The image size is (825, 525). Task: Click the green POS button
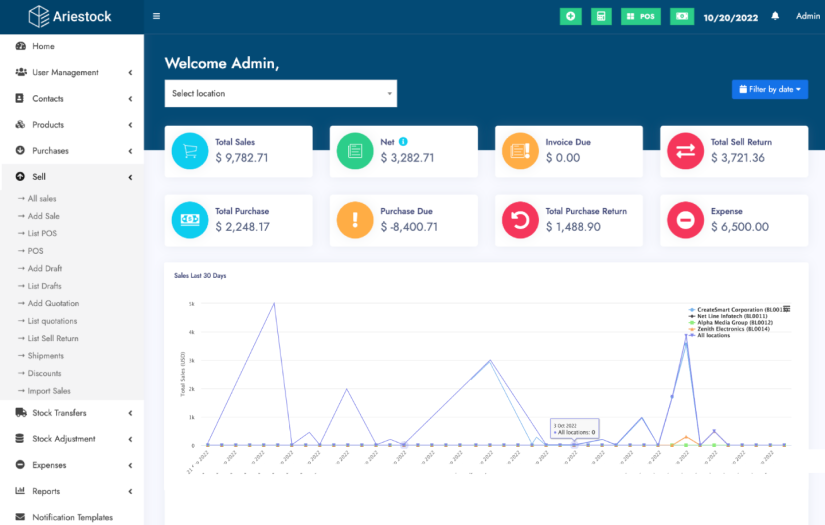pos(640,16)
